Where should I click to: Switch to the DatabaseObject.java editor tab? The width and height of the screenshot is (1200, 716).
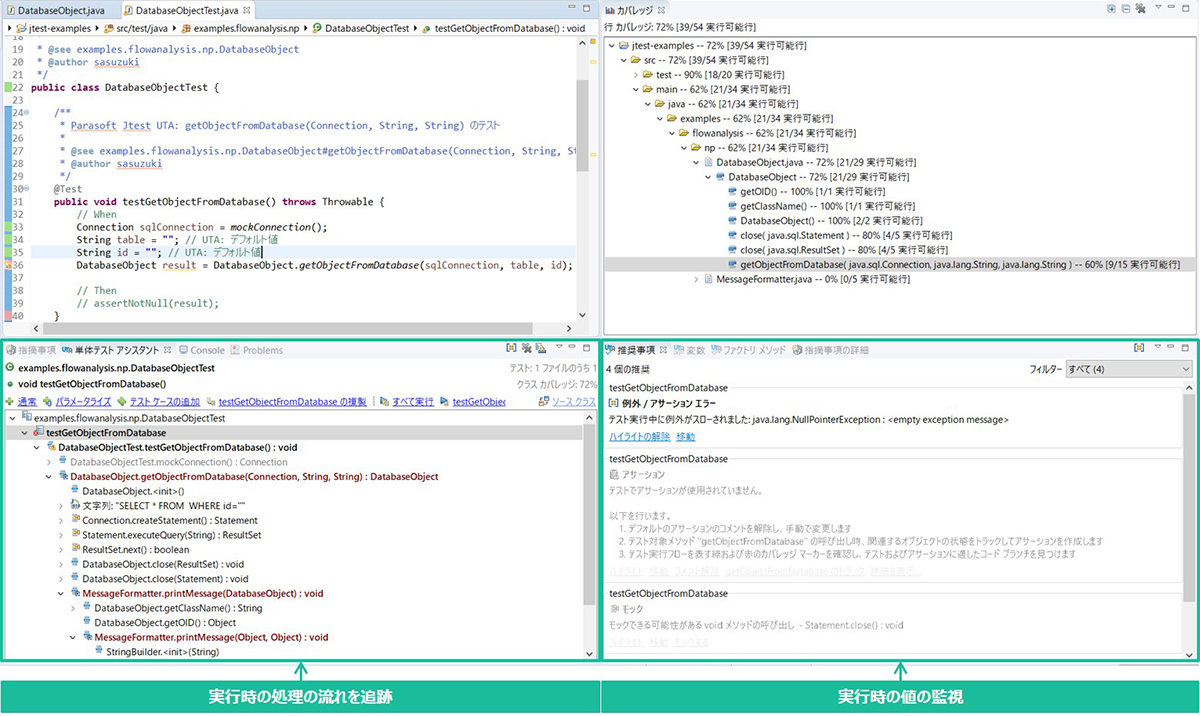click(55, 9)
